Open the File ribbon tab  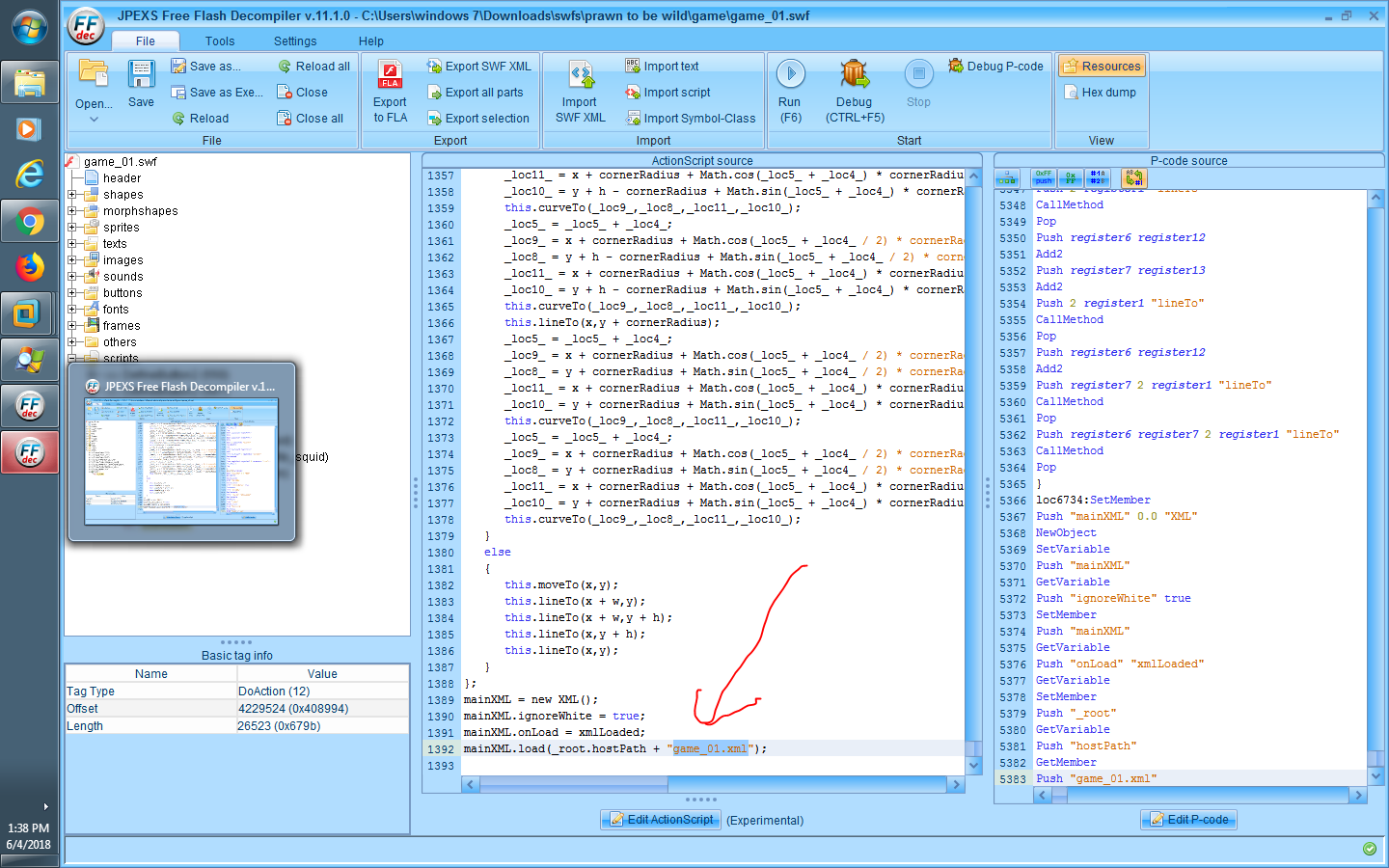click(x=146, y=41)
